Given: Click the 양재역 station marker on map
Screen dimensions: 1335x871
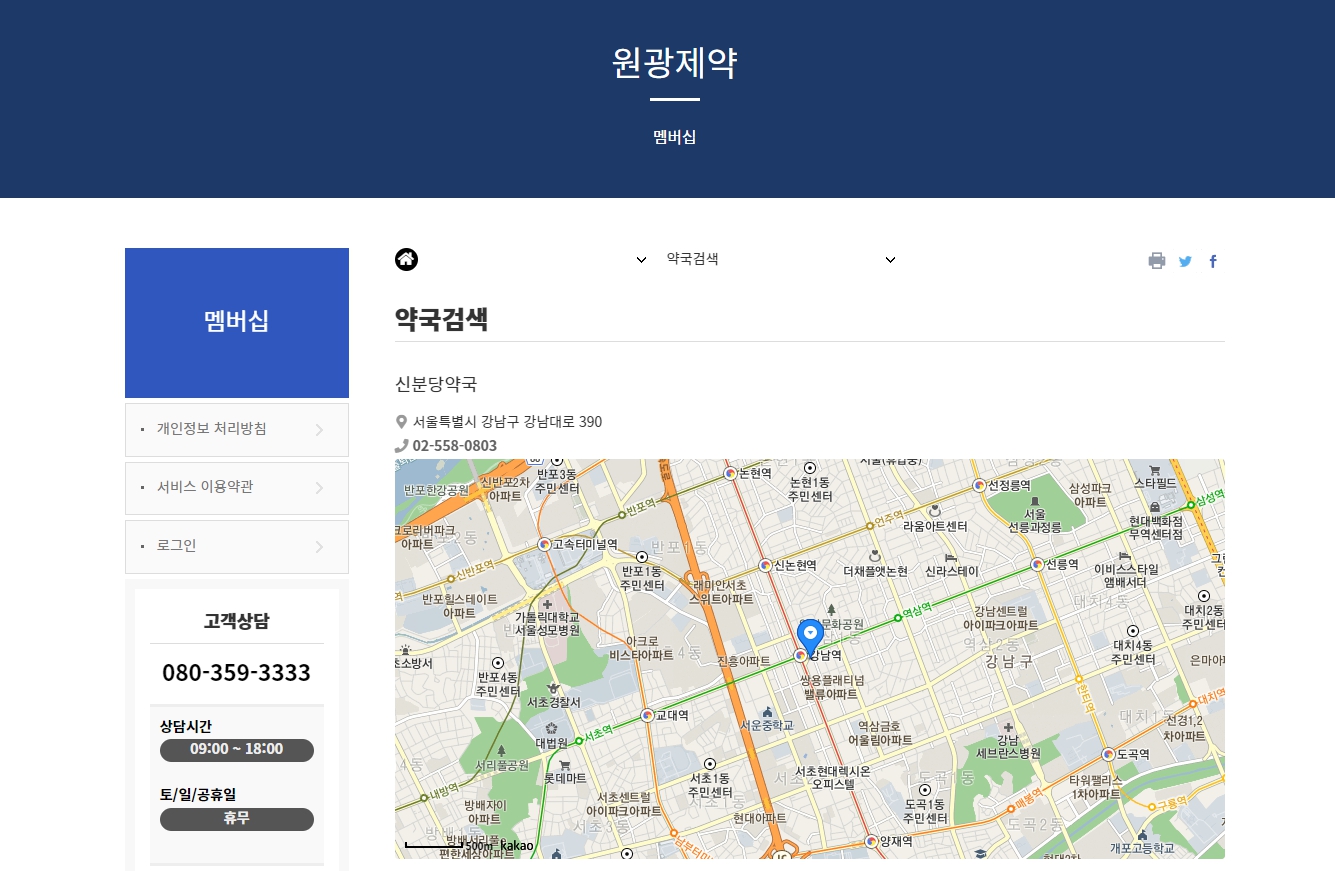Looking at the screenshot, I should [871, 841].
